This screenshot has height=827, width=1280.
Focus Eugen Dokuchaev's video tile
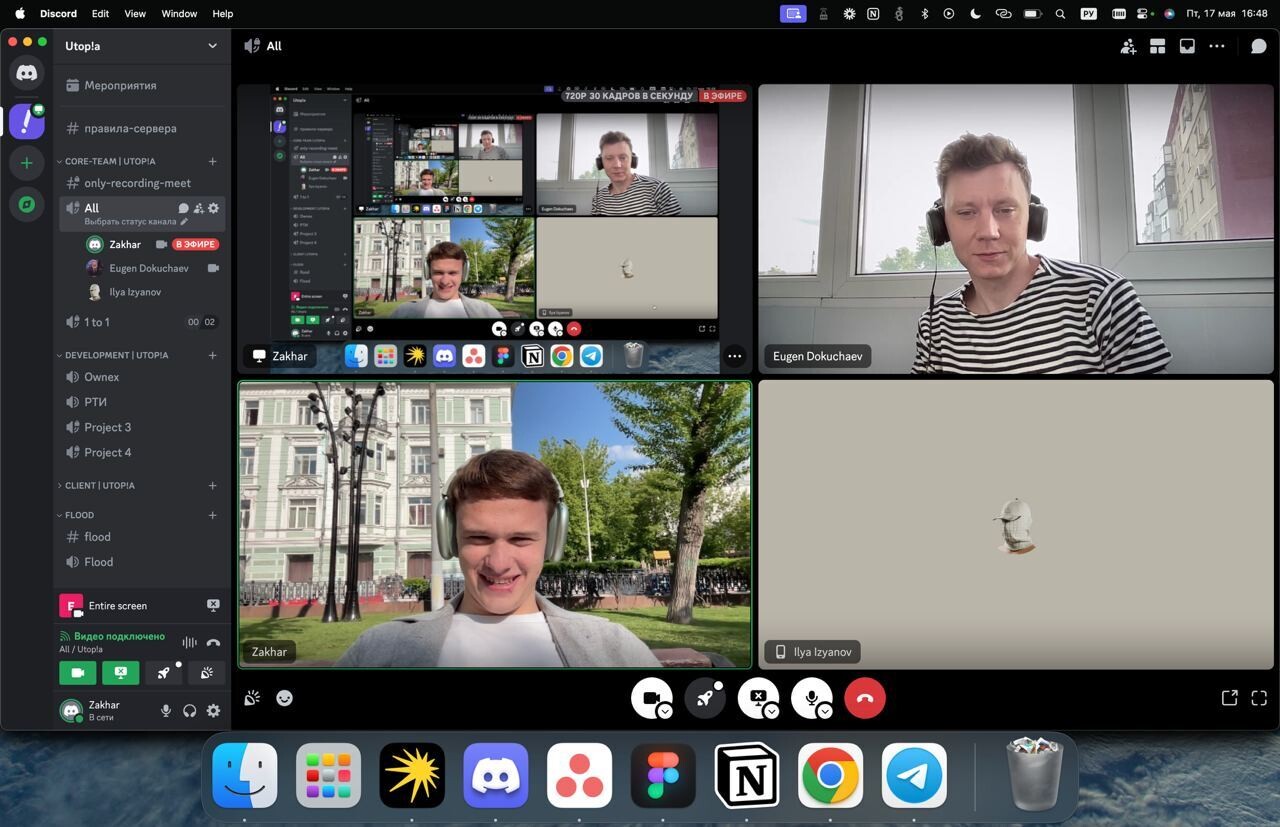click(x=1016, y=229)
